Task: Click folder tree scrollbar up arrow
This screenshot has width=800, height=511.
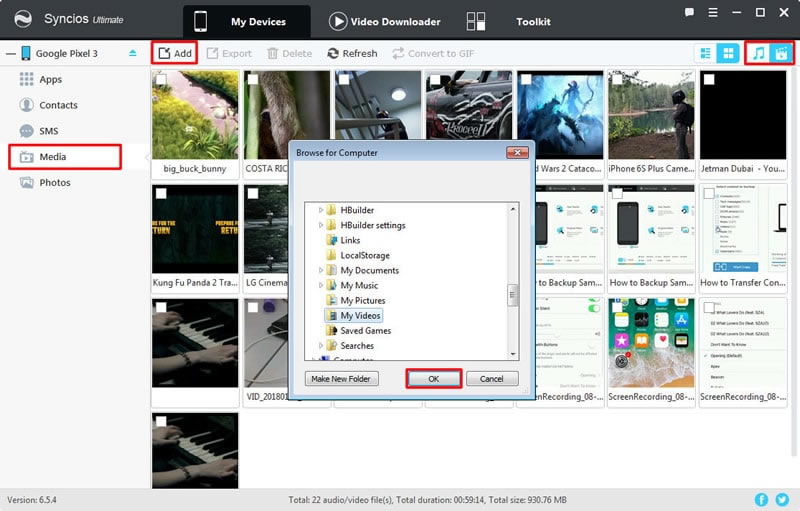Action: tap(513, 209)
